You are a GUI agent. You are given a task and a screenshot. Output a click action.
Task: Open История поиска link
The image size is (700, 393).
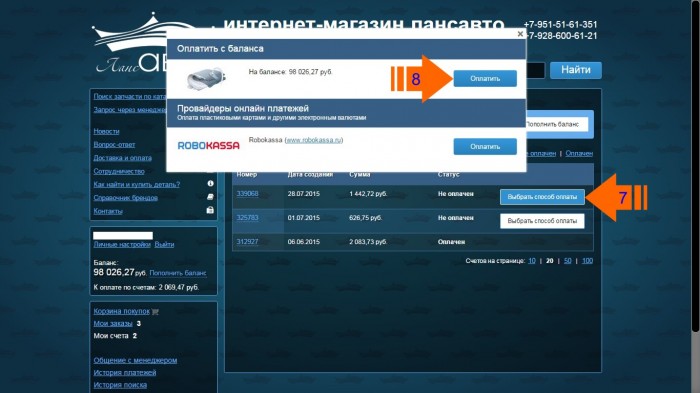[120, 385]
